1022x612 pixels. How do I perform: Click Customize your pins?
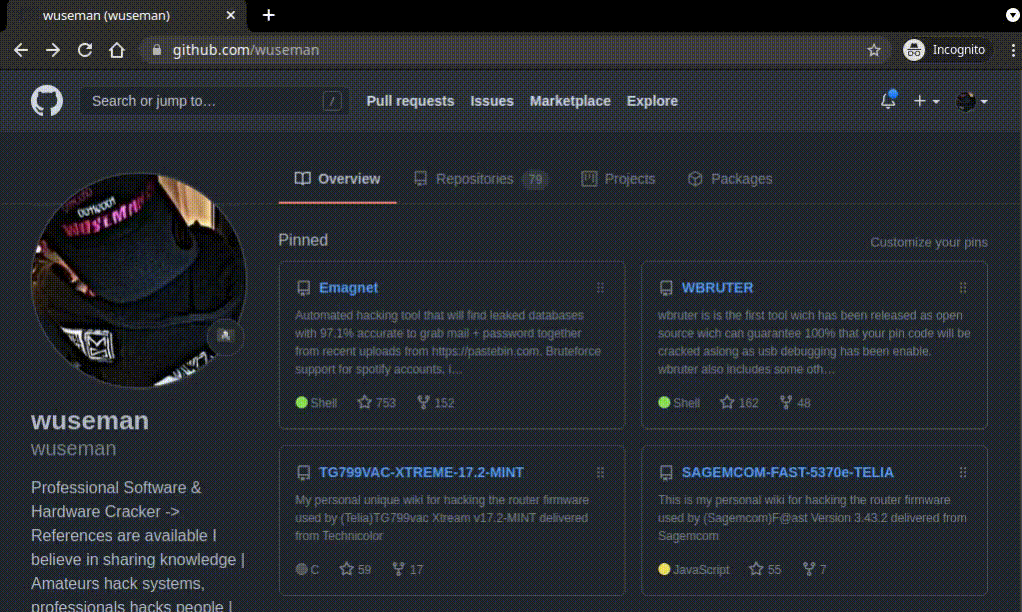[928, 242]
